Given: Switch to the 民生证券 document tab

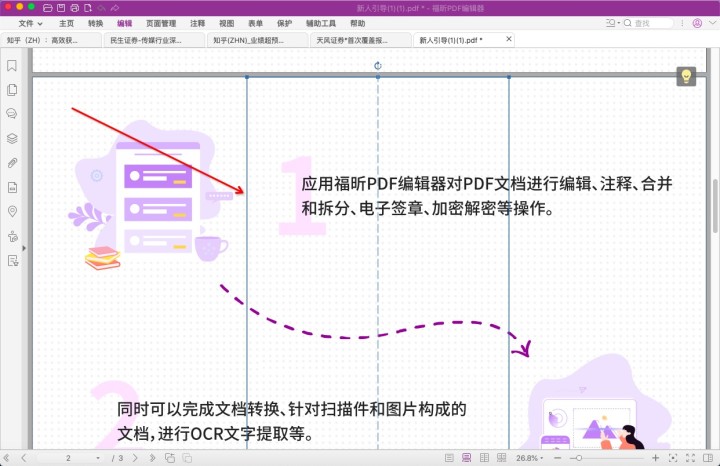Looking at the screenshot, I should click(x=154, y=40).
